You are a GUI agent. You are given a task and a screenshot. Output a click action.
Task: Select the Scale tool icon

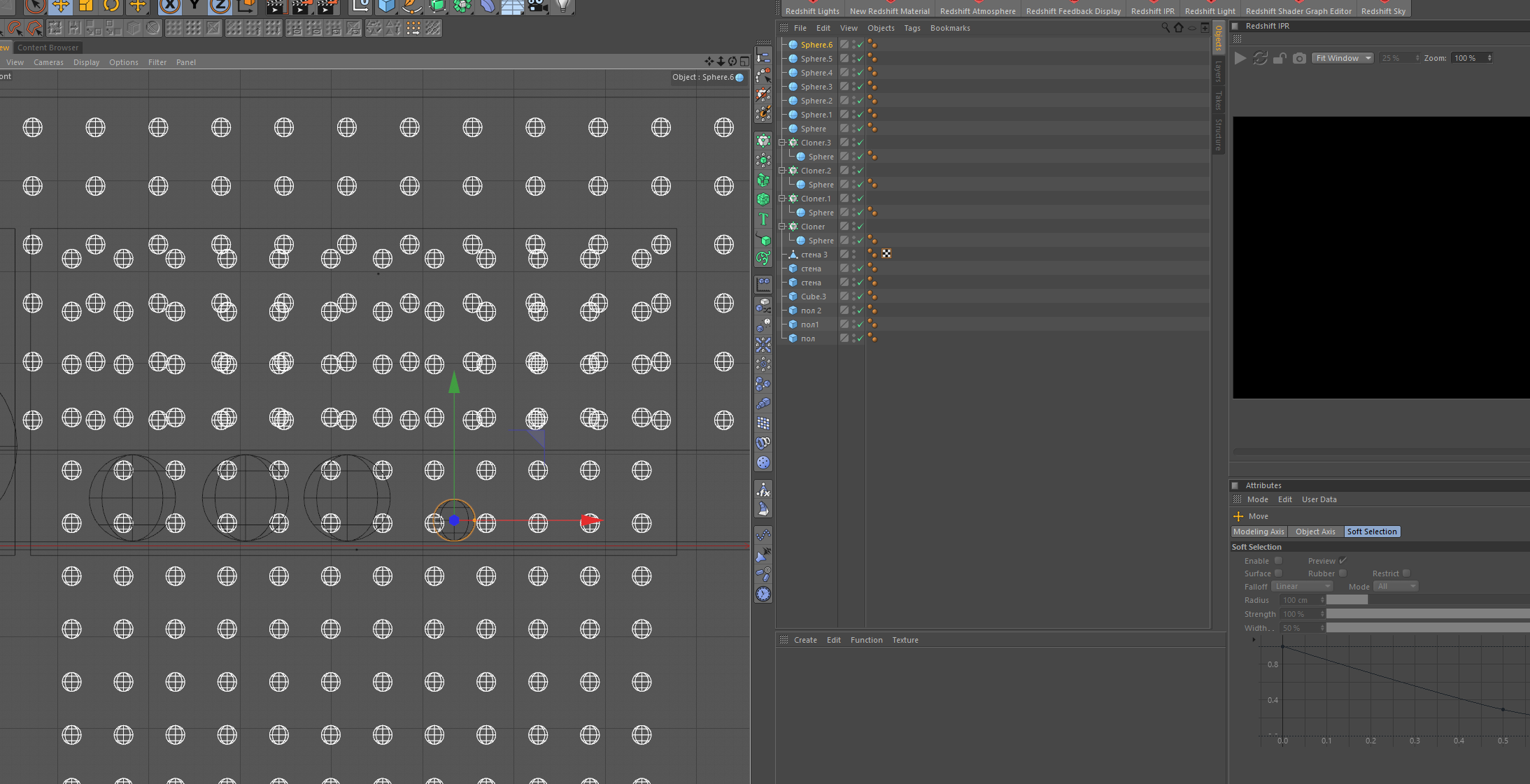[x=86, y=6]
